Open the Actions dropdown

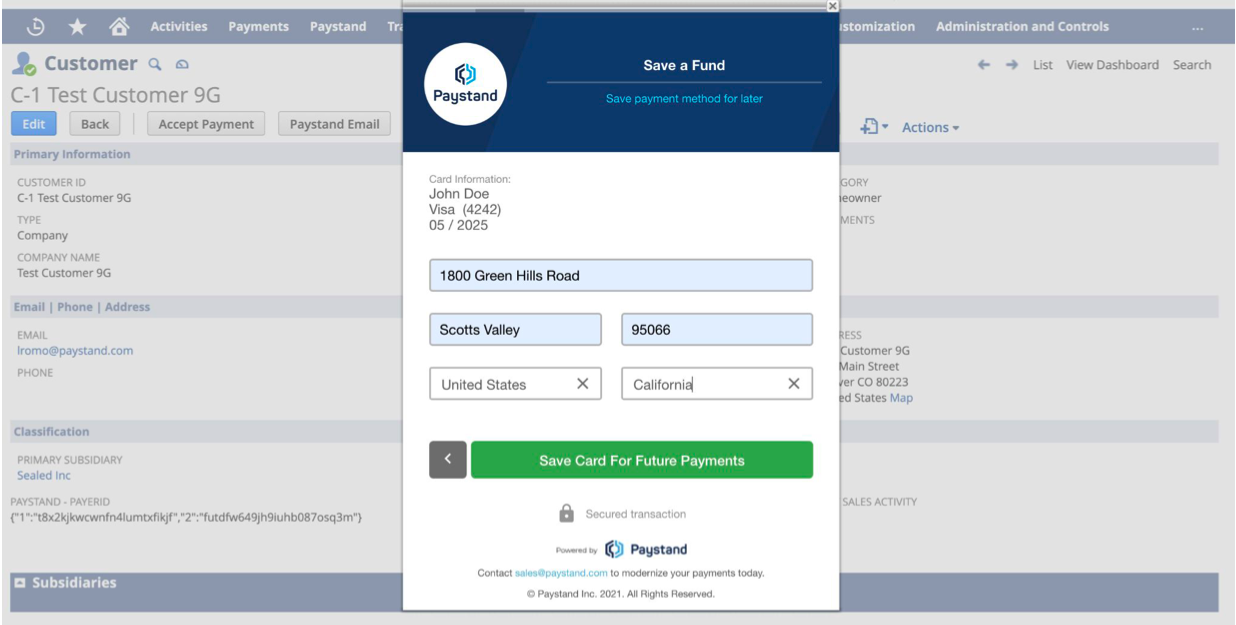click(930, 127)
